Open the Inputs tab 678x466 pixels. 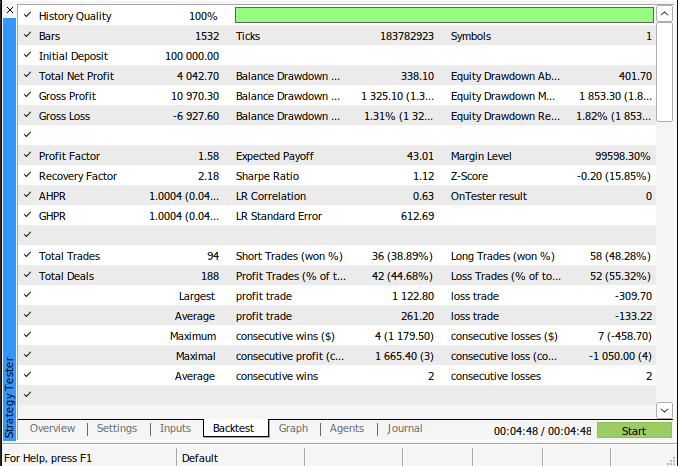[x=175, y=428]
